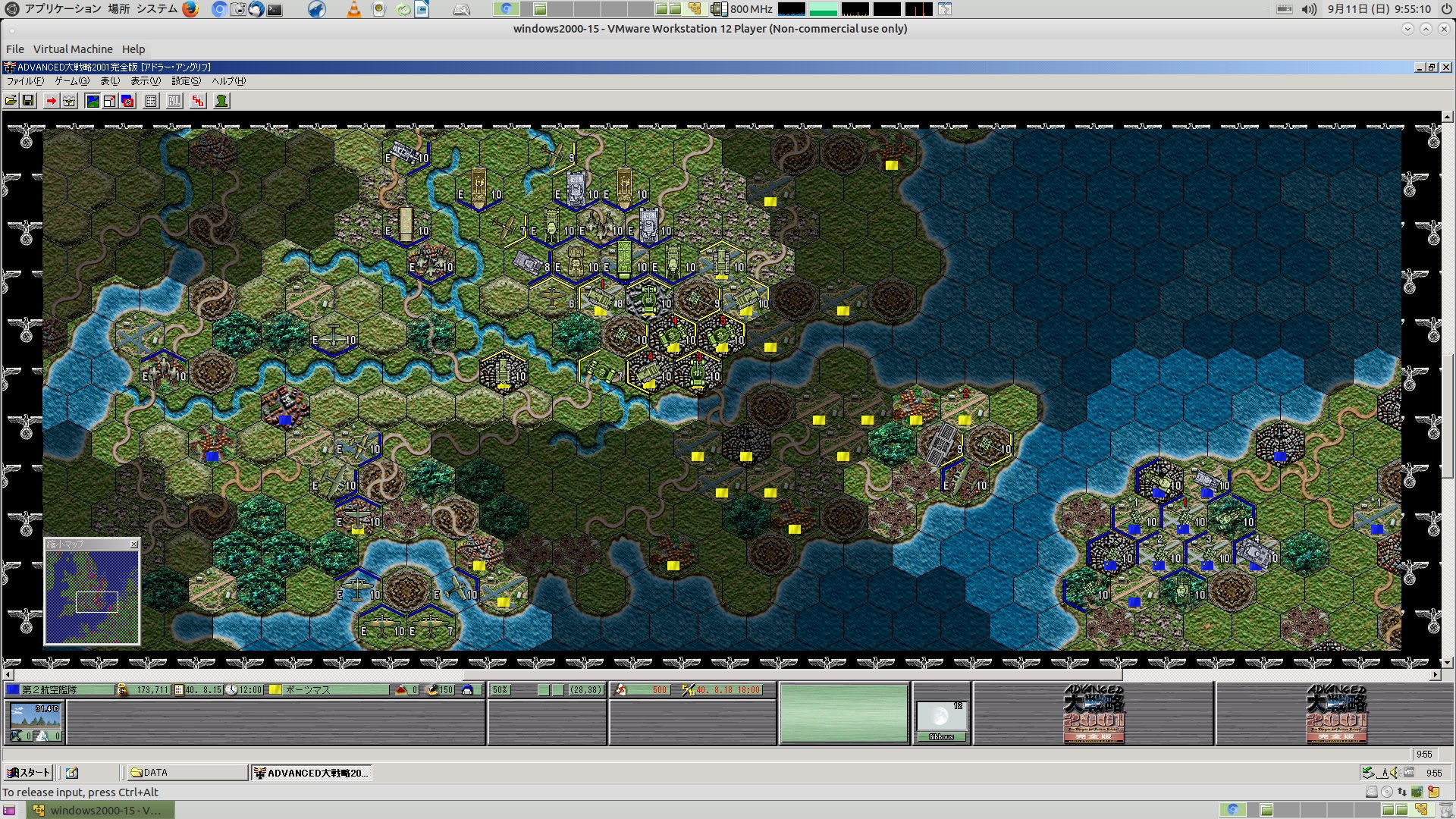Click the green commander silhouette toolbar icon
Viewport: 1456px width, 819px height.
[221, 101]
